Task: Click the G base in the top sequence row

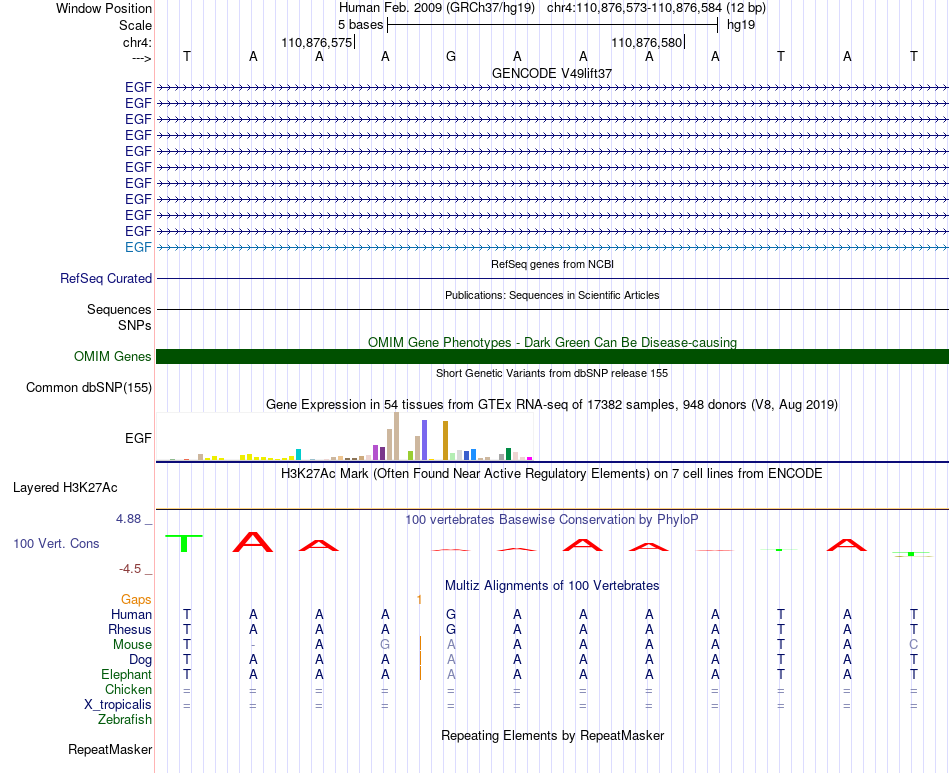Action: pyautogui.click(x=451, y=56)
